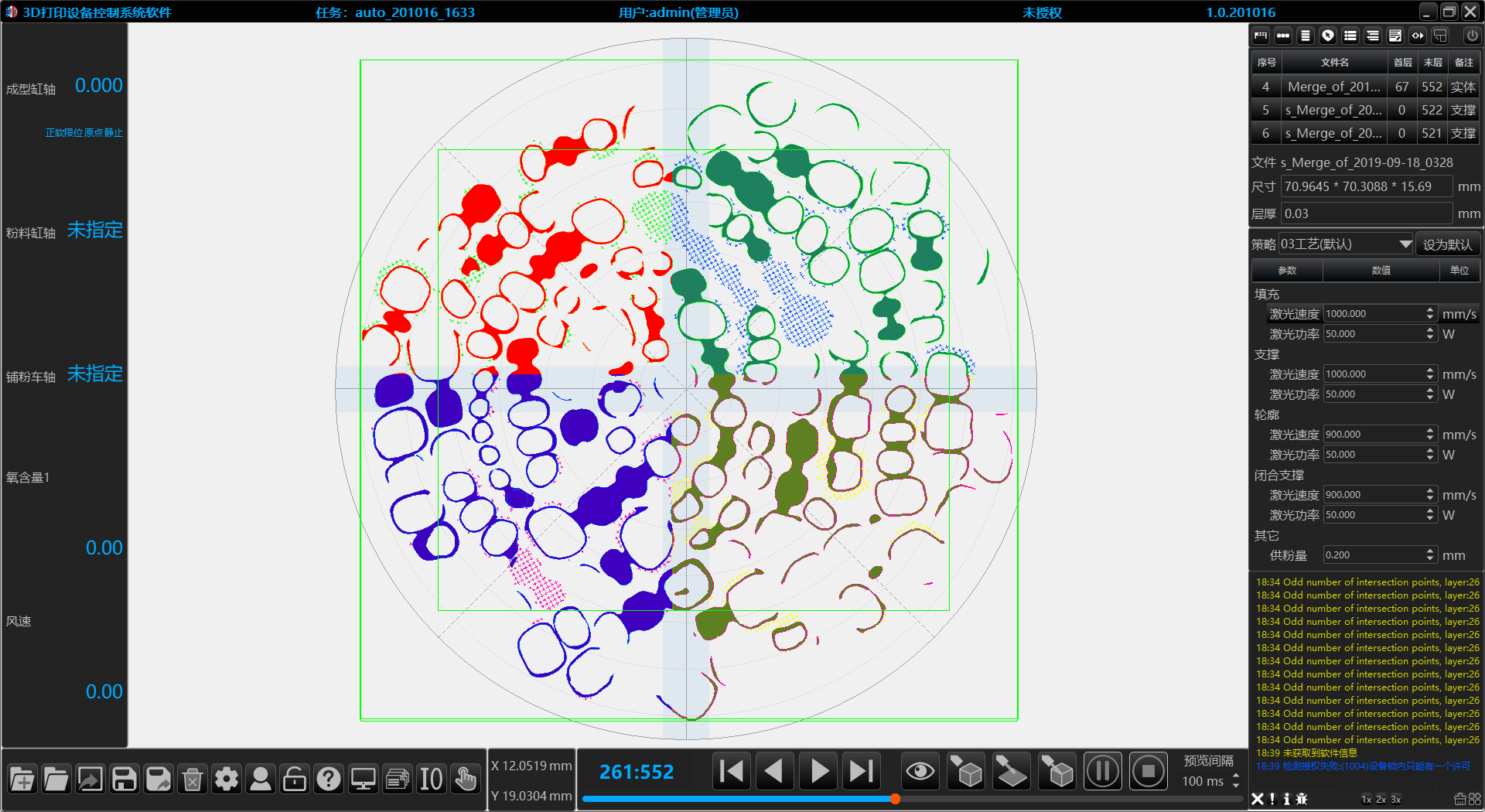The image size is (1485, 812).
Task: Click the edit notes pencil icon
Action: (x=1395, y=36)
